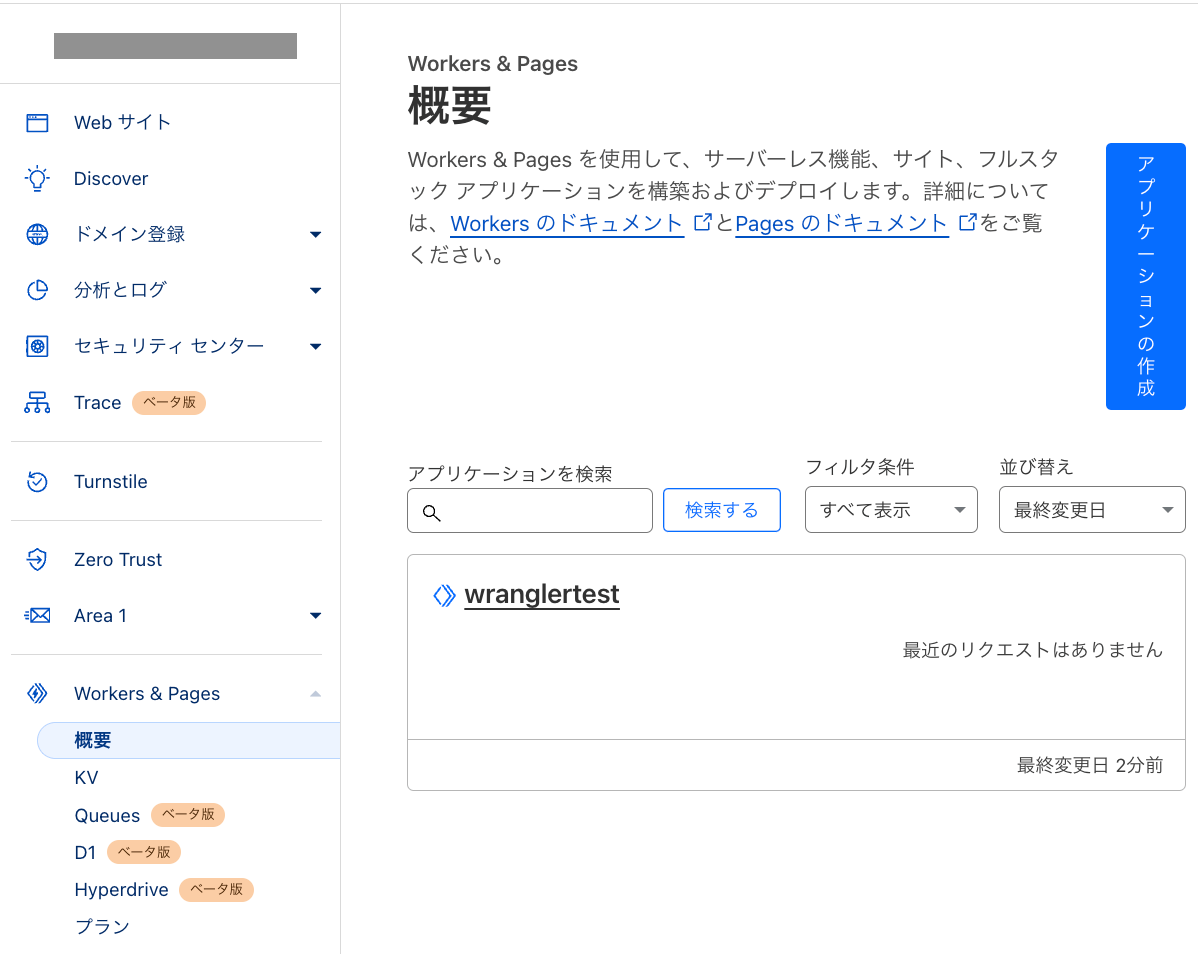Click the Zero Trust shield arrow icon
This screenshot has width=1198, height=954.
[x=37, y=560]
